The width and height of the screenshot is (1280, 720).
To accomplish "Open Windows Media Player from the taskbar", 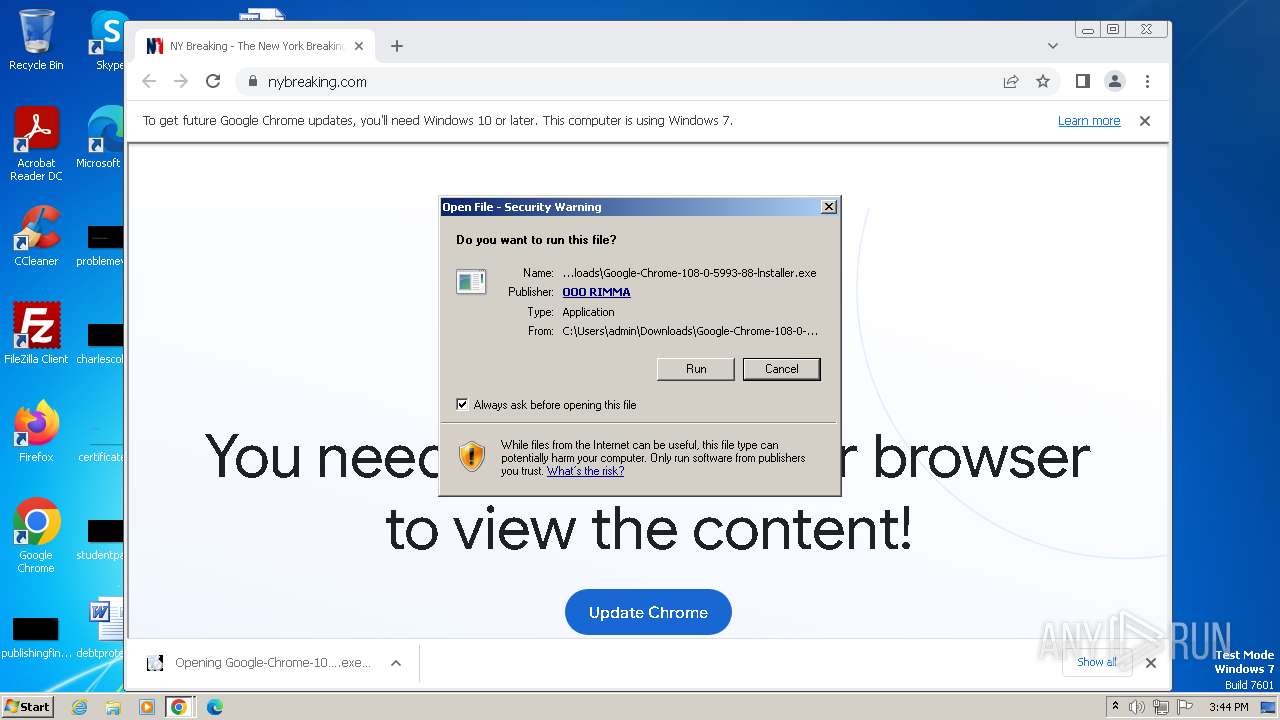I will 147,707.
